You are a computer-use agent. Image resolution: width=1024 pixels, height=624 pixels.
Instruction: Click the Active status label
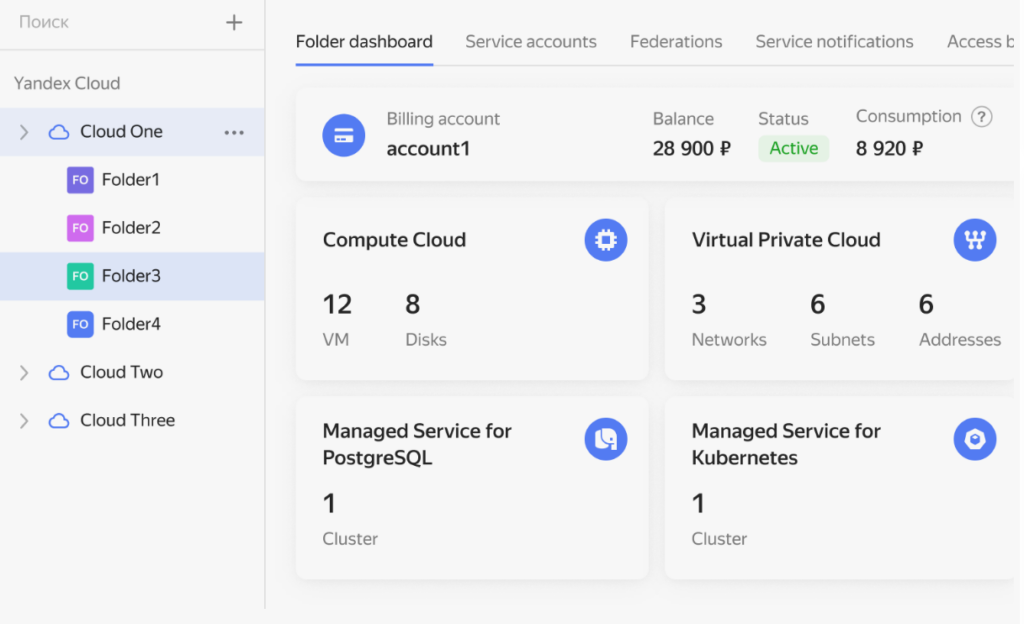click(x=793, y=148)
